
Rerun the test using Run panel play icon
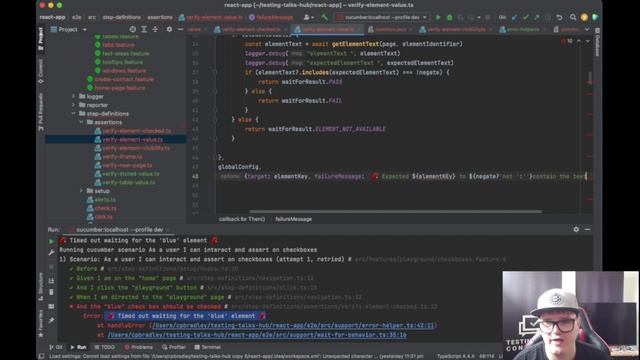pos(51,241)
